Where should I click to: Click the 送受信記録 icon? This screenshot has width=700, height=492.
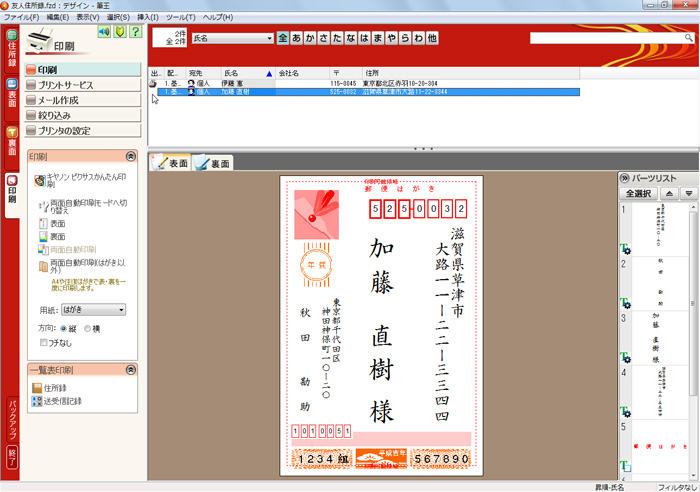click(37, 401)
